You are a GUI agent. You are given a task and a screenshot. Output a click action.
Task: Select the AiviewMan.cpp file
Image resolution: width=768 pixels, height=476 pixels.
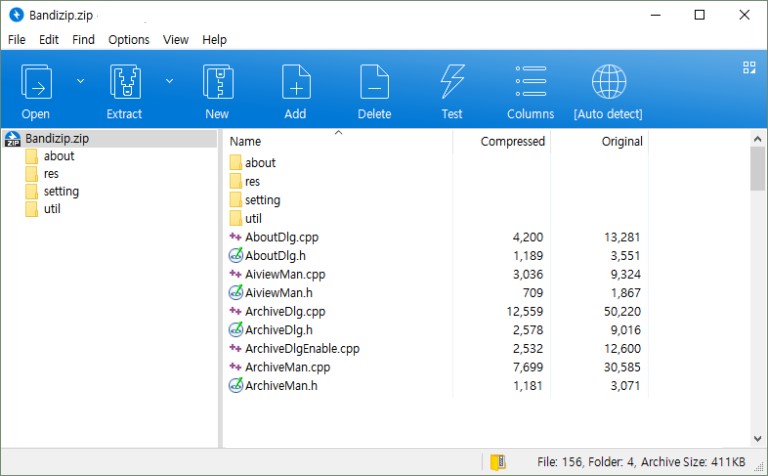point(285,274)
